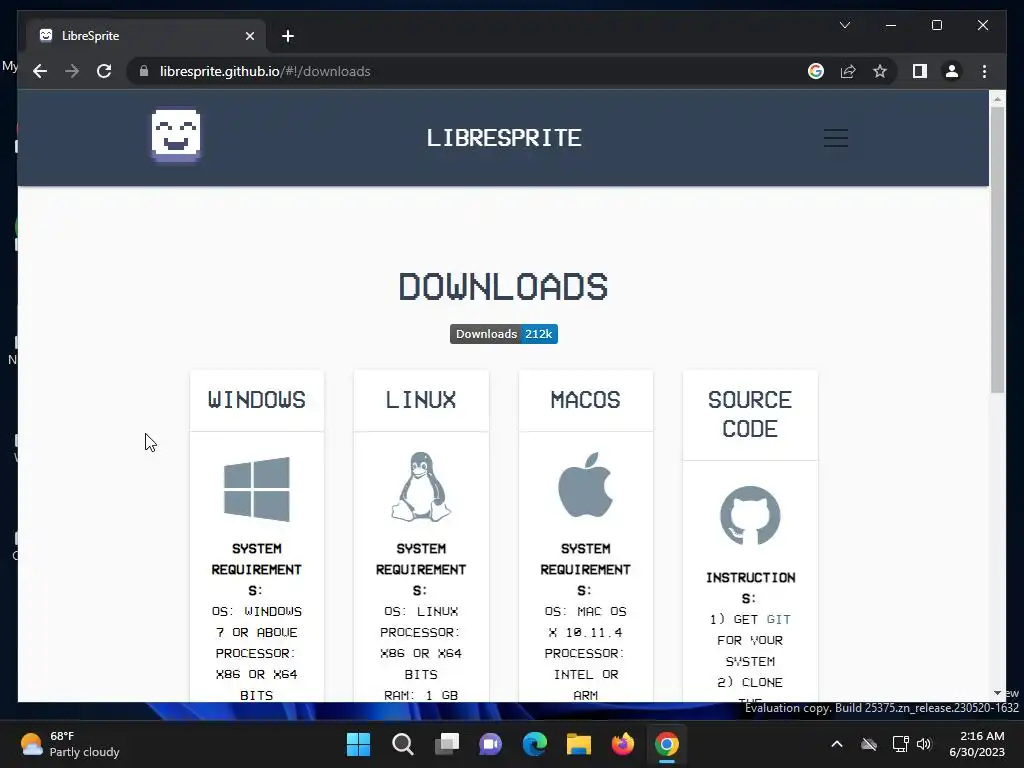Toggle the Chrome side panel

click(920, 71)
